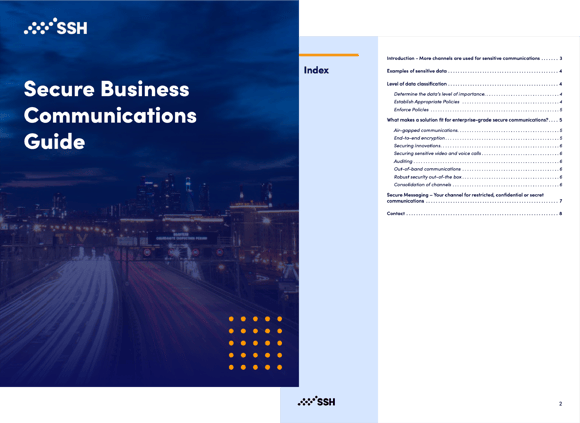580x423 pixels.
Task: Open index entry 'Auditing'
Action: 478,162
